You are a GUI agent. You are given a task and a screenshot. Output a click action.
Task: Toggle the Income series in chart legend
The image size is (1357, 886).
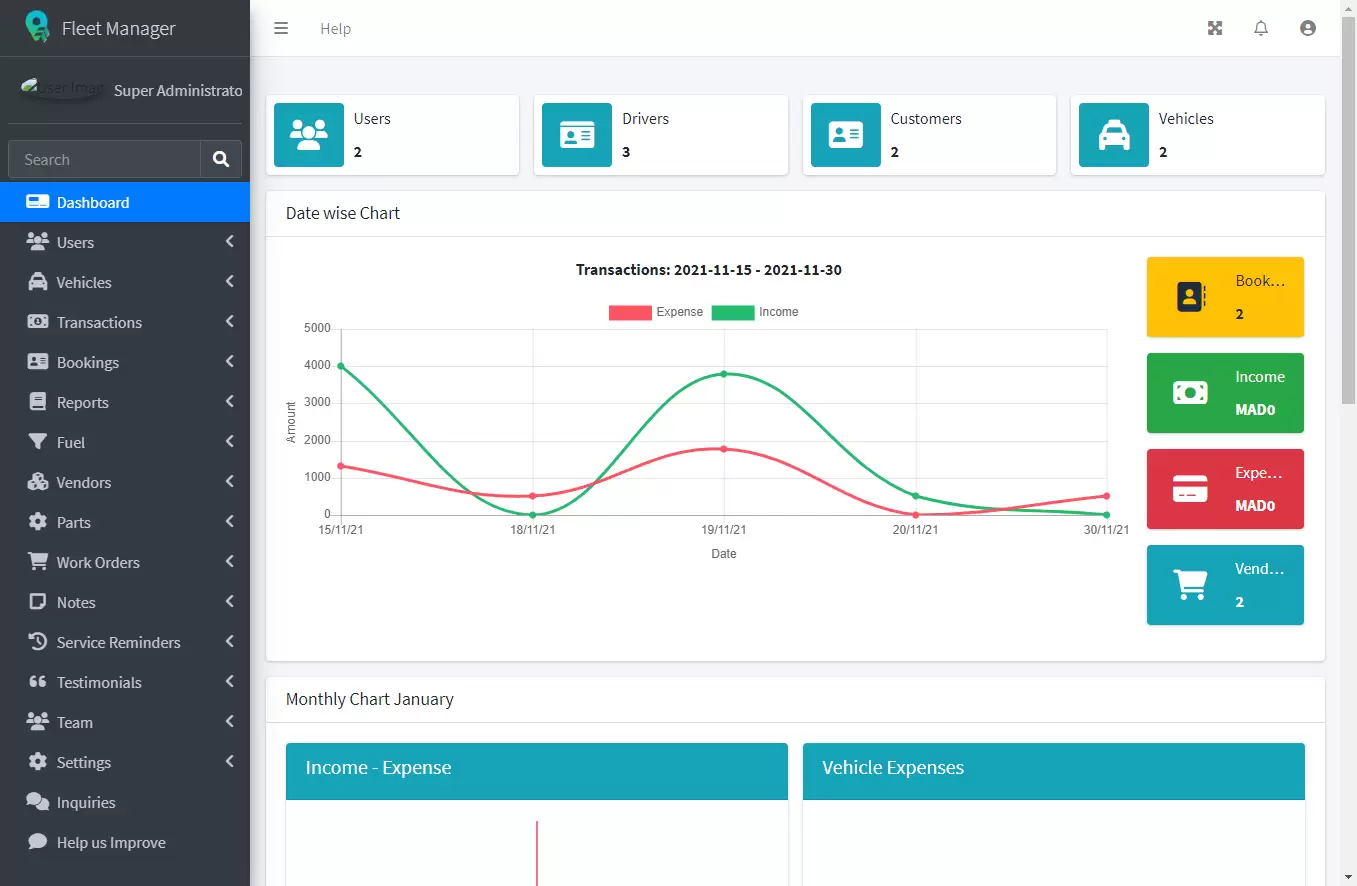click(x=755, y=312)
